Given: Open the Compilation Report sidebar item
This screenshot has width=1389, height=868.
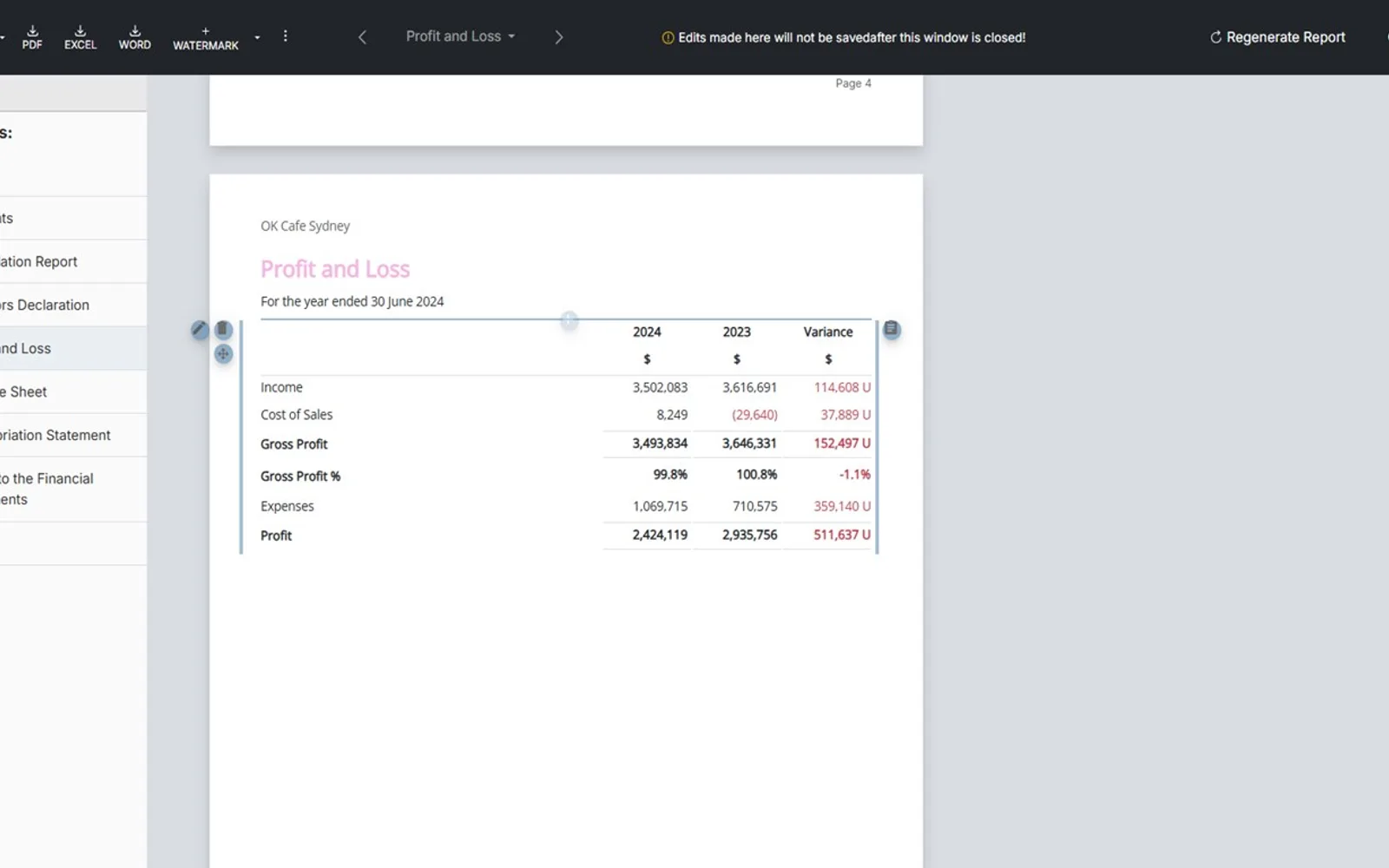Looking at the screenshot, I should 73,261.
